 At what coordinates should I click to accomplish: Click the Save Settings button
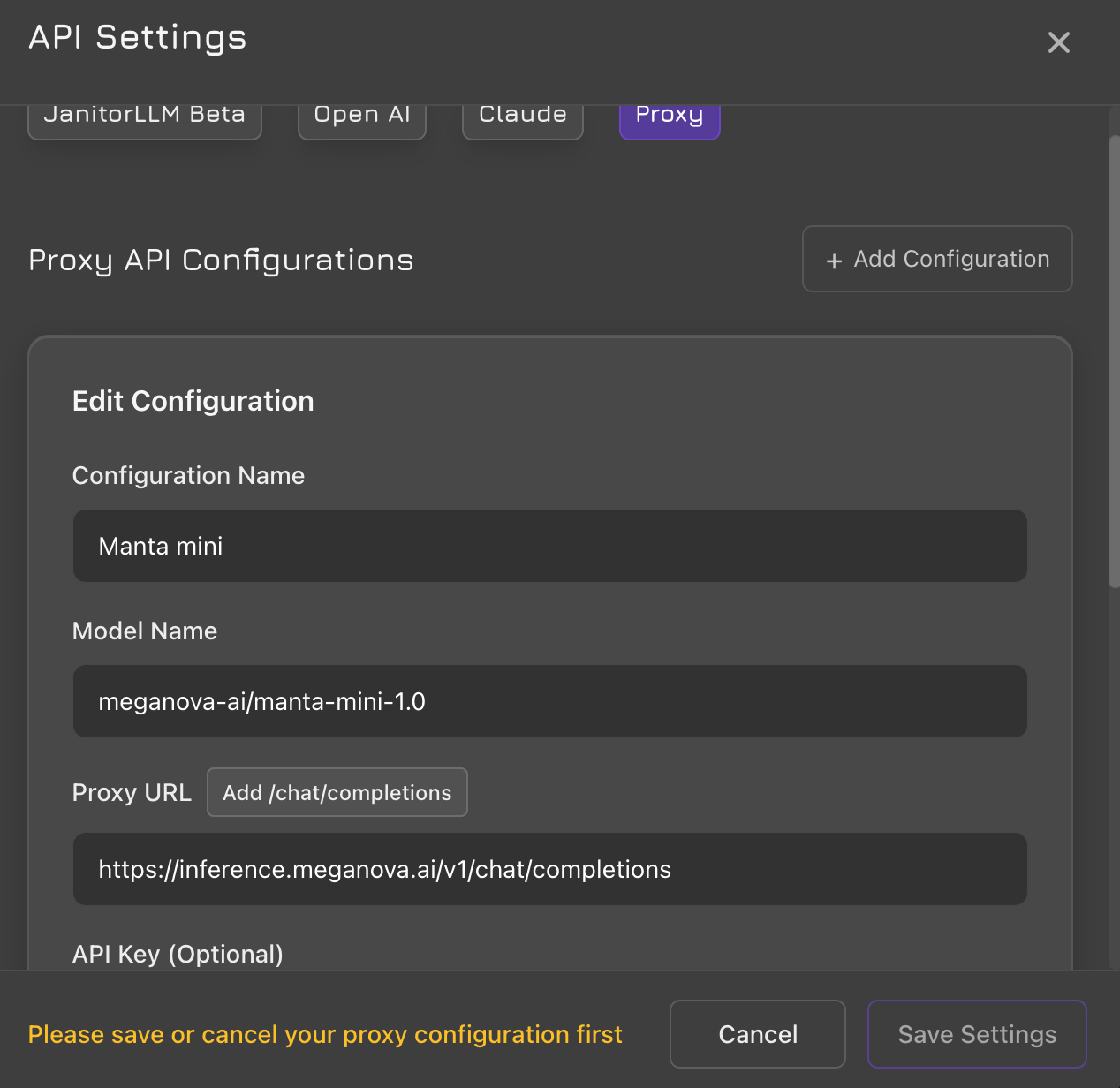point(977,1034)
